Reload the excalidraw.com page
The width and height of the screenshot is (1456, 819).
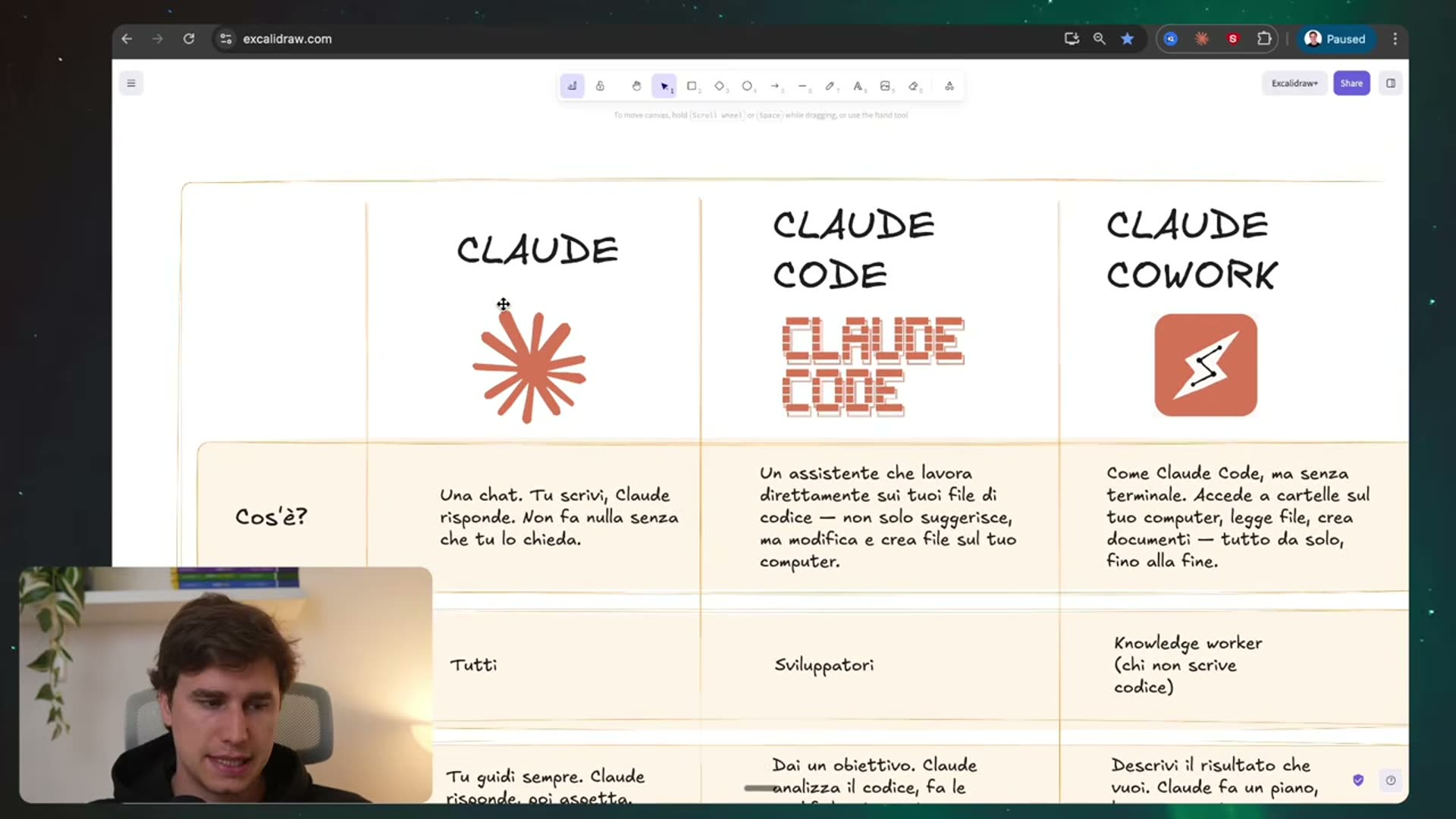(x=189, y=39)
